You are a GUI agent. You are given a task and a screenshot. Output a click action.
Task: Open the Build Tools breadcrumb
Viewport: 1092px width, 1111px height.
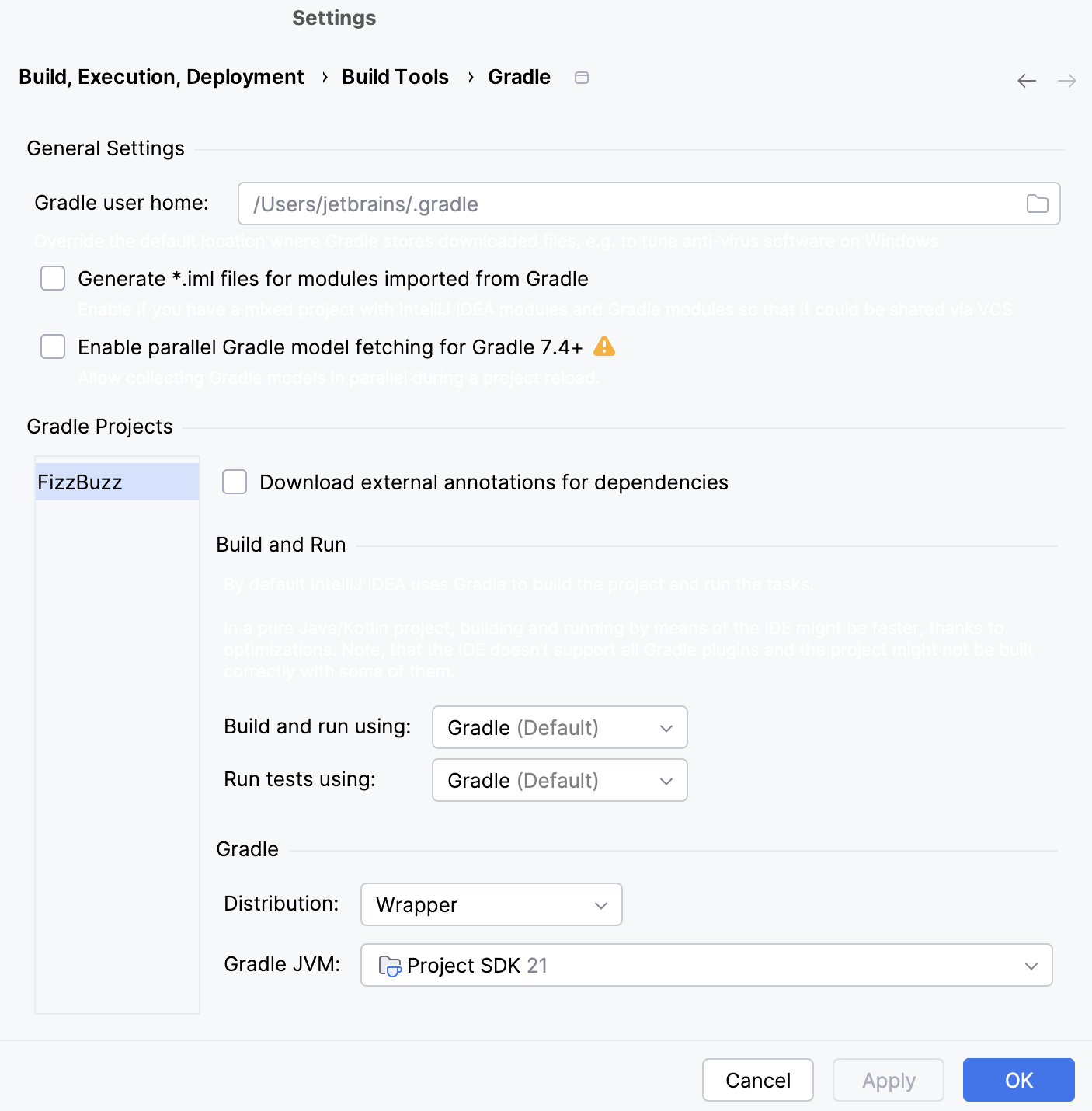pyautogui.click(x=395, y=77)
